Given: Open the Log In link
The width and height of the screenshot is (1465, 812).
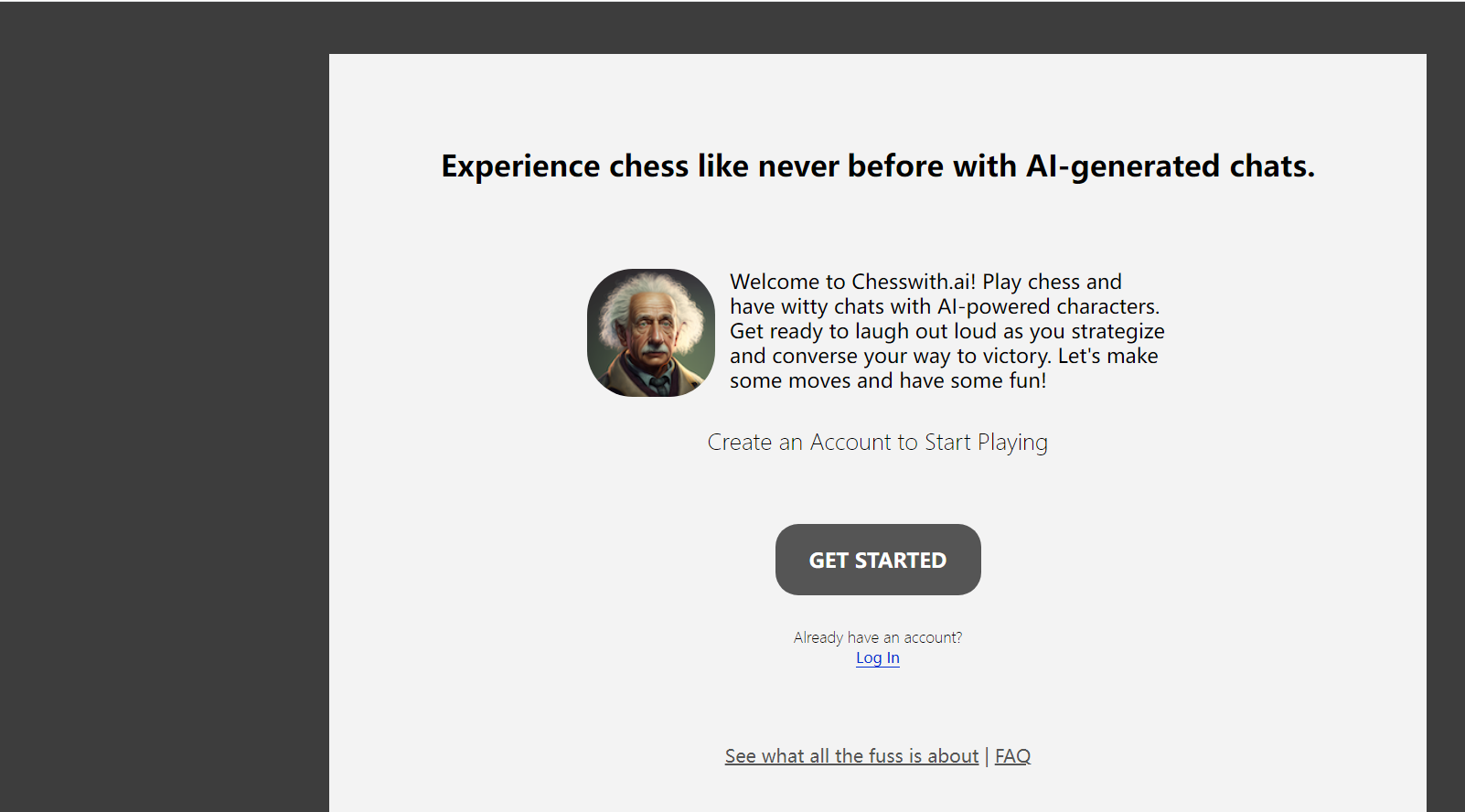Looking at the screenshot, I should pos(878,658).
